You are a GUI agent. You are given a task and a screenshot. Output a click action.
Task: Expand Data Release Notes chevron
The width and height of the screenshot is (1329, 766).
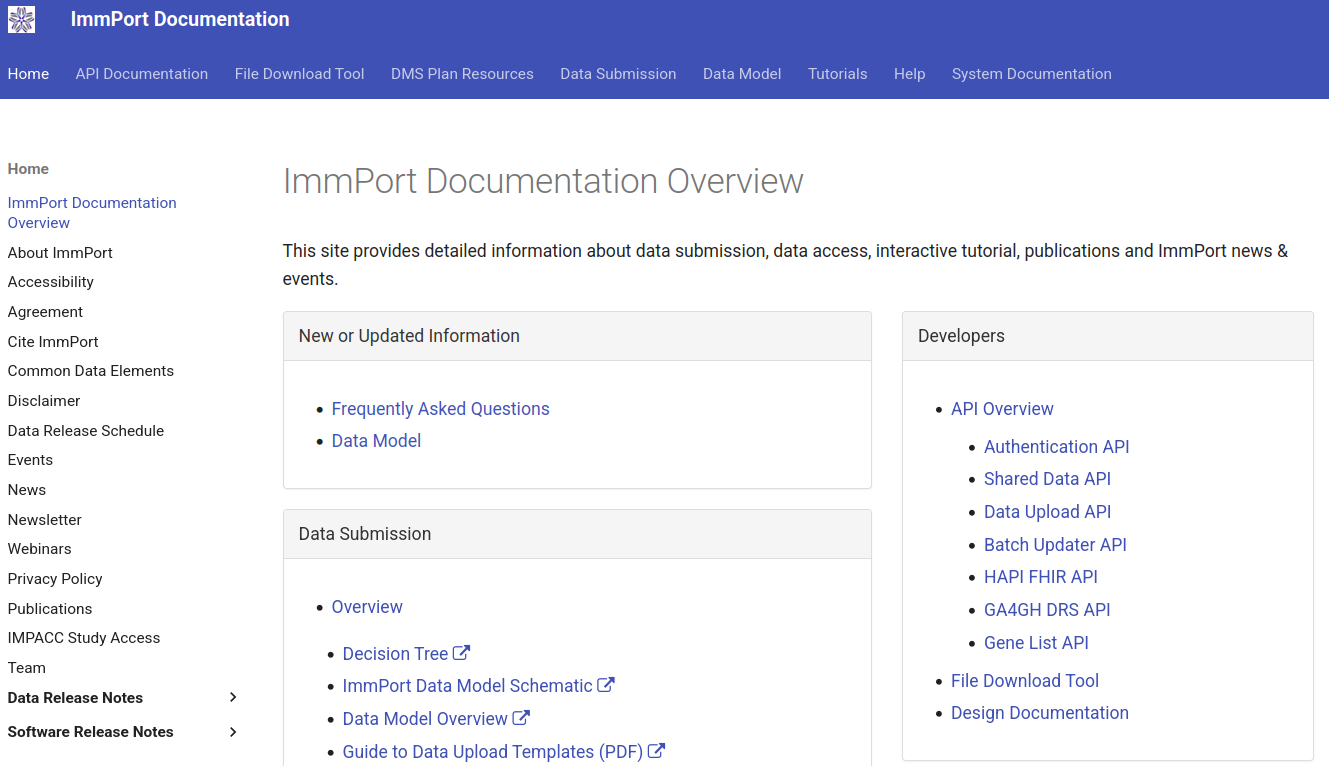pyautogui.click(x=233, y=697)
